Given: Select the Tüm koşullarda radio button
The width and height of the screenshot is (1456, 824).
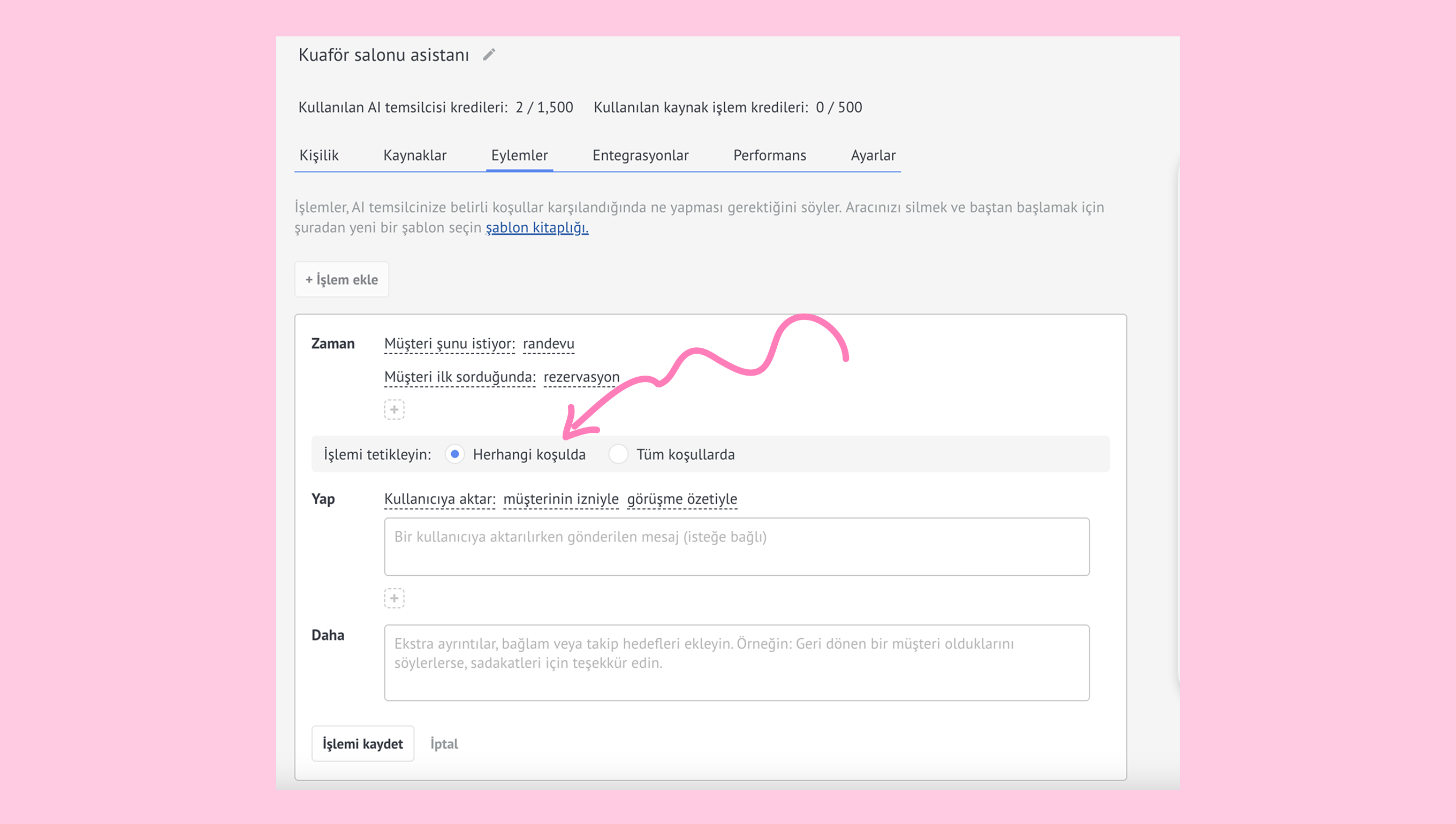Looking at the screenshot, I should [x=618, y=454].
